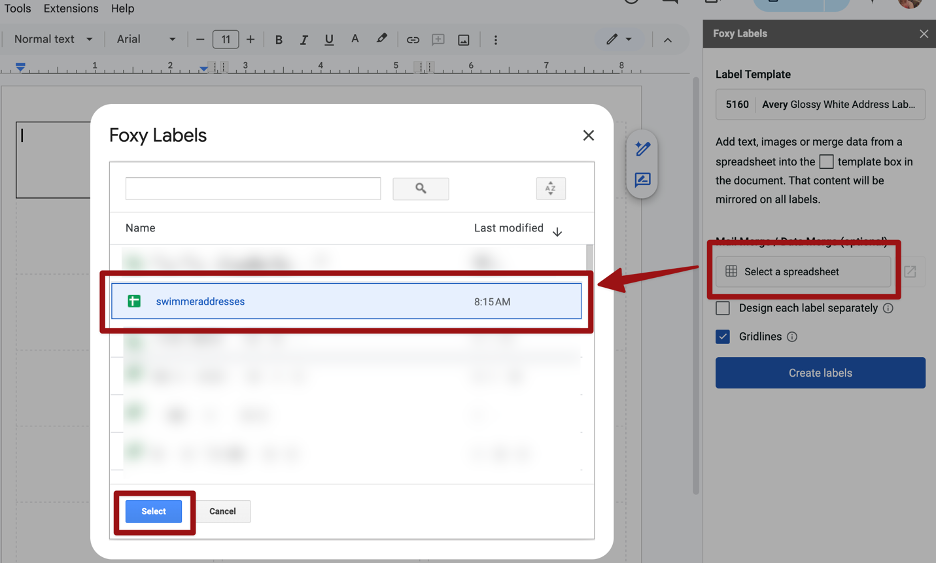Open the highlight color pen tool
This screenshot has height=564, width=936.
click(x=381, y=40)
